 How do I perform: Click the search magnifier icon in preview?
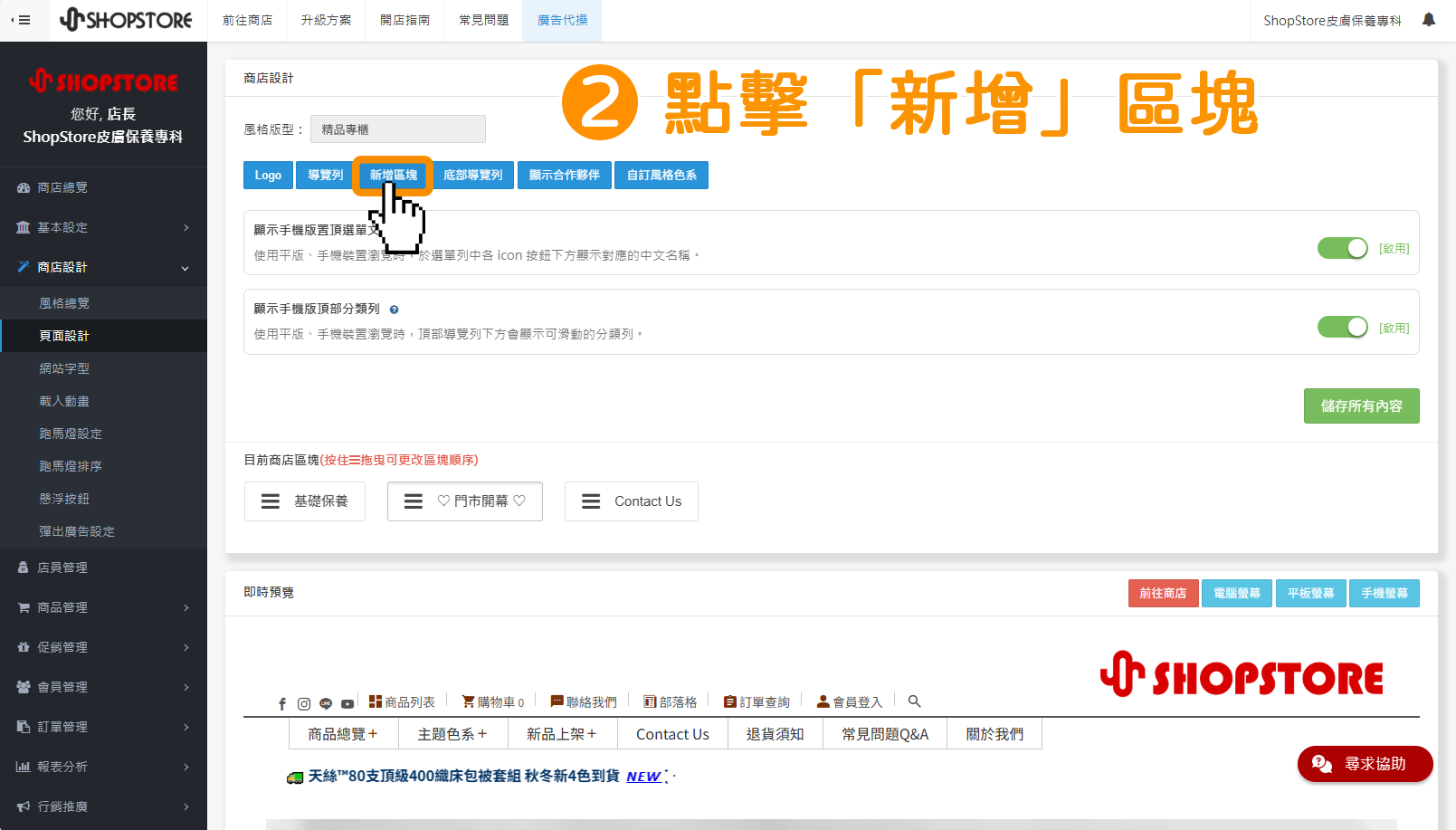point(915,701)
